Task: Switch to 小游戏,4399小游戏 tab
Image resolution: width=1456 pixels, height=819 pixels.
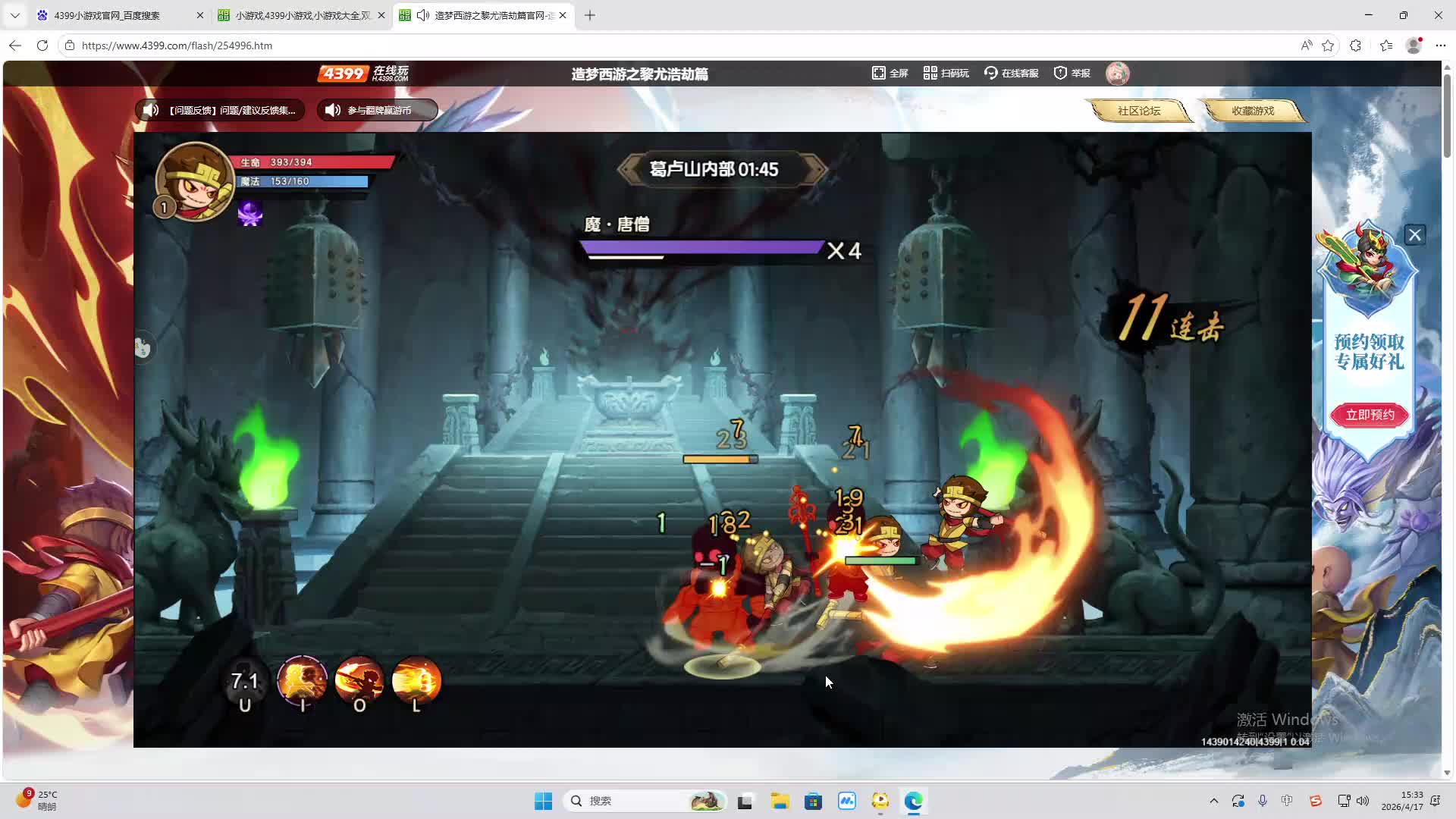Action: (x=303, y=15)
